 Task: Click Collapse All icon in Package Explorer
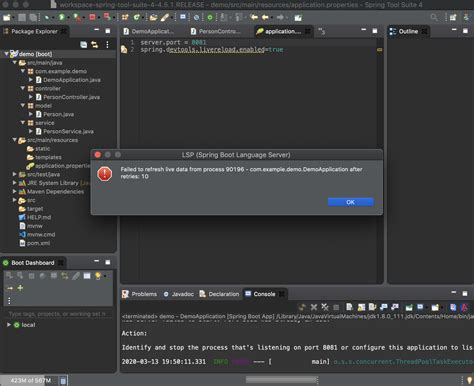[84, 45]
